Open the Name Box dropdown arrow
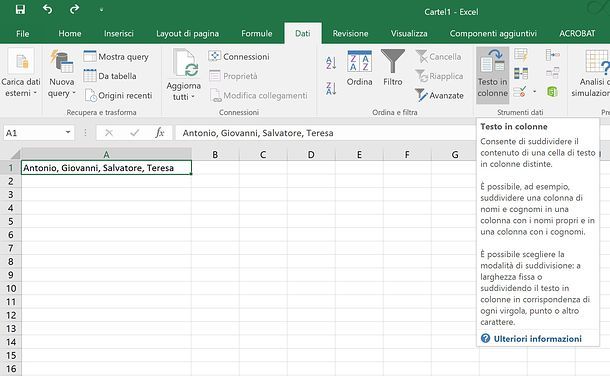 click(68, 133)
